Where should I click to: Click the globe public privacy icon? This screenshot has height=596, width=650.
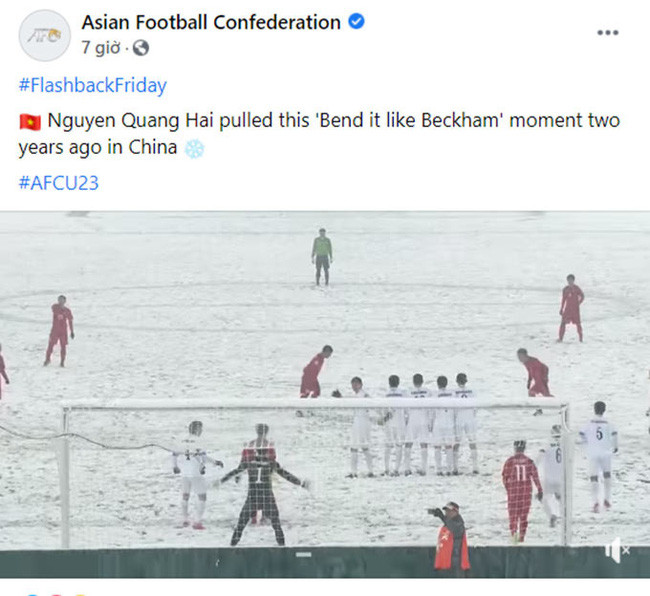click(x=140, y=48)
